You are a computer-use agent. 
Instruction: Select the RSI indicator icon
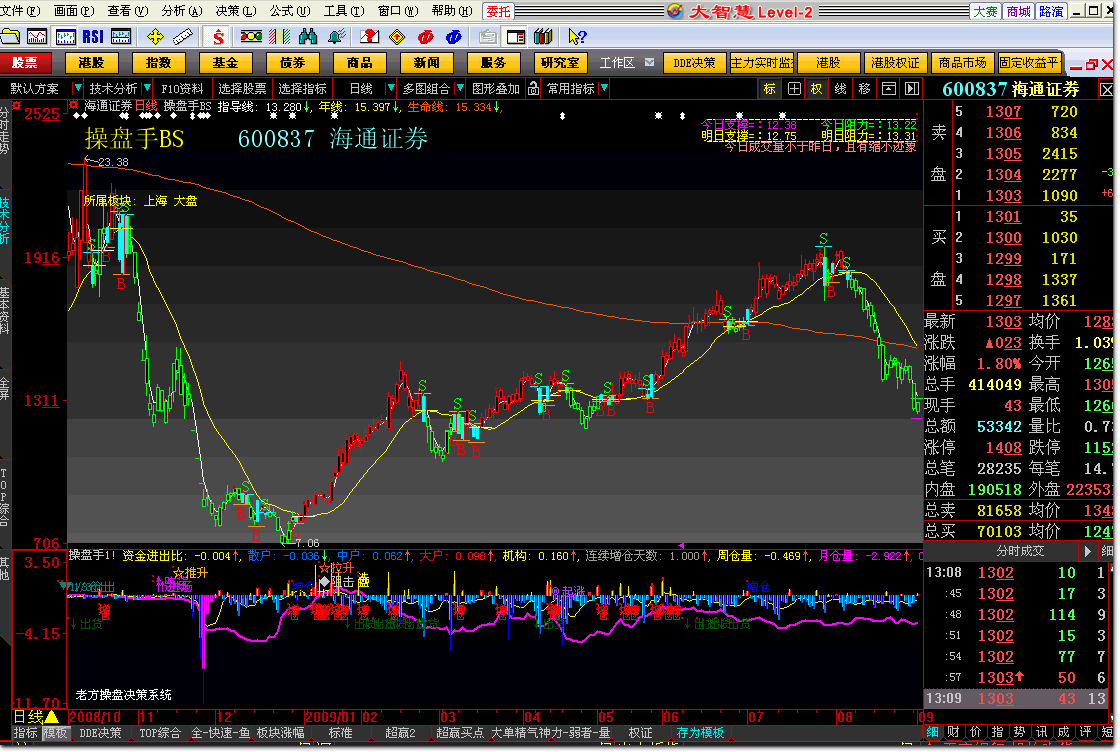point(93,36)
